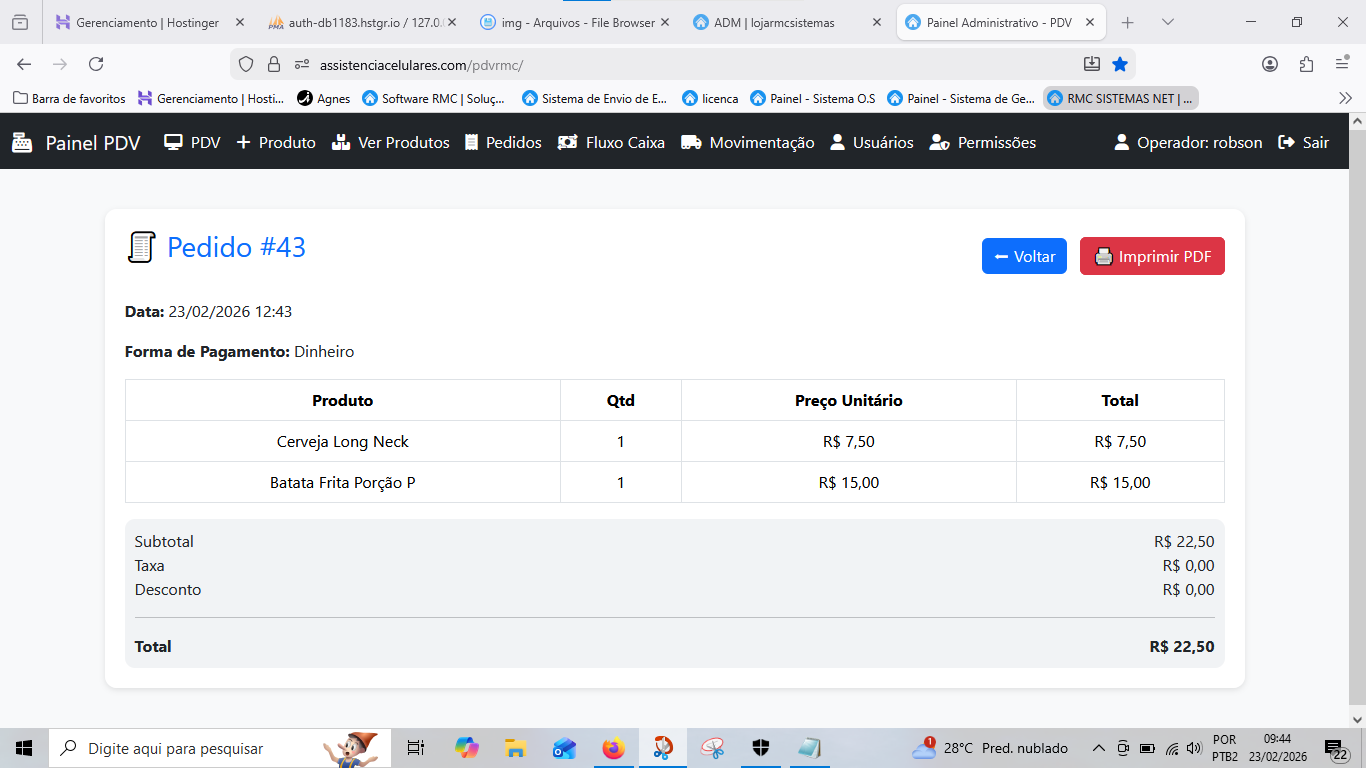
Task: Open the Permissões section
Action: click(983, 143)
